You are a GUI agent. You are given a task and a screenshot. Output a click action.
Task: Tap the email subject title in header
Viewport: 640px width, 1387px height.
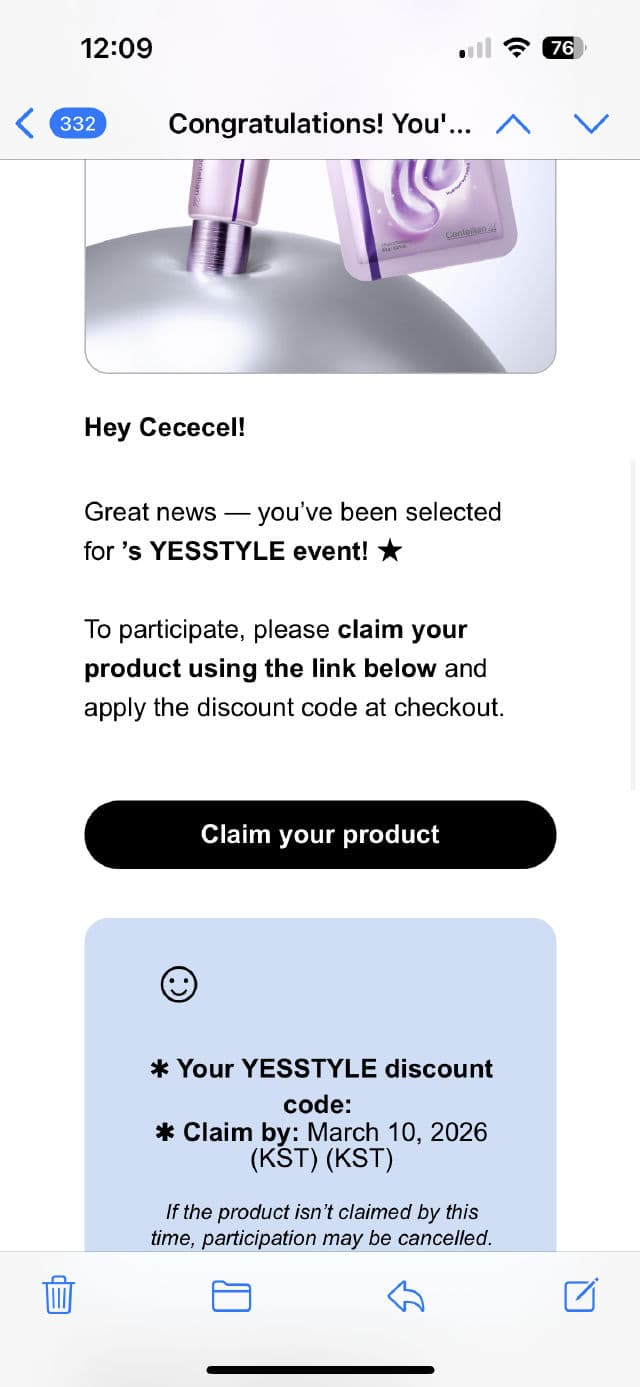(x=319, y=123)
